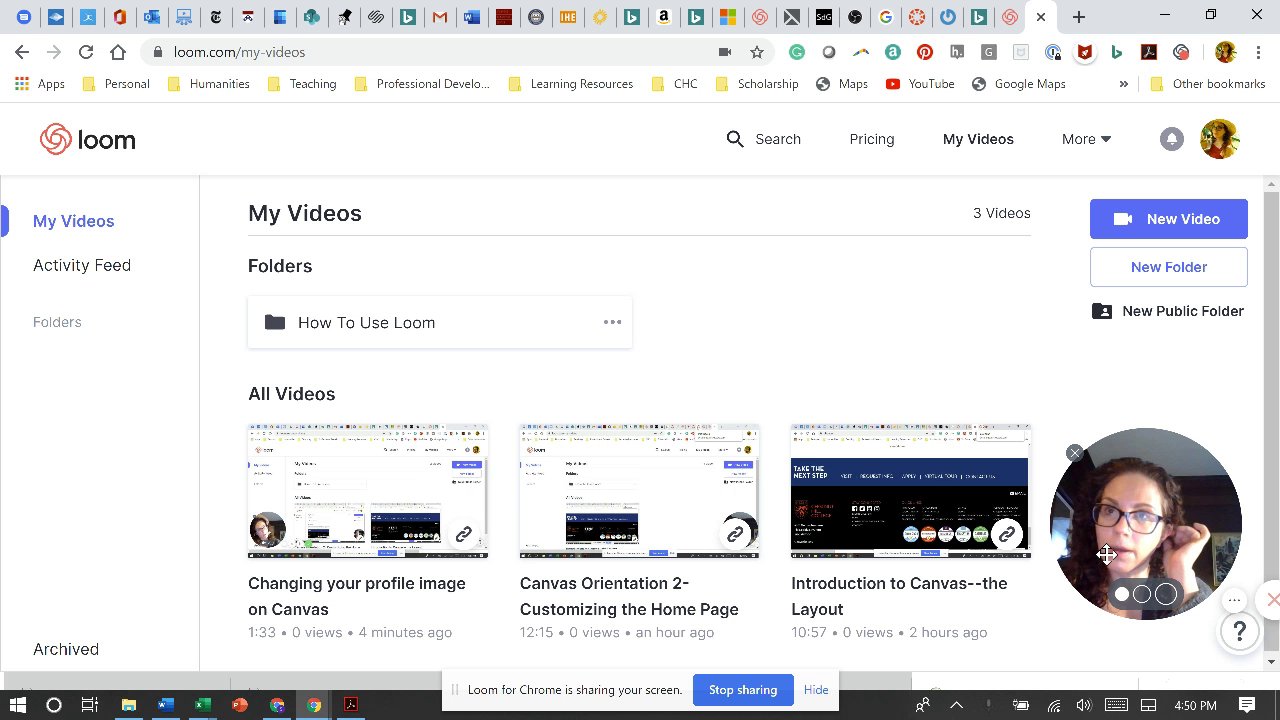The height and width of the screenshot is (720, 1280).
Task: Open the help question mark button
Action: click(1239, 631)
